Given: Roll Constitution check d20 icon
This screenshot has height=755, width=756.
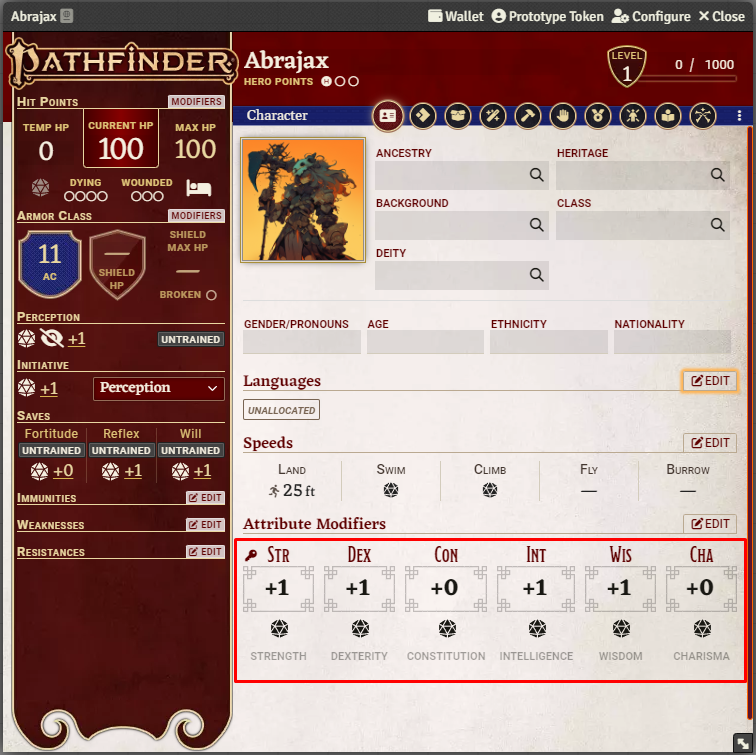Looking at the screenshot, I should pos(447,629).
